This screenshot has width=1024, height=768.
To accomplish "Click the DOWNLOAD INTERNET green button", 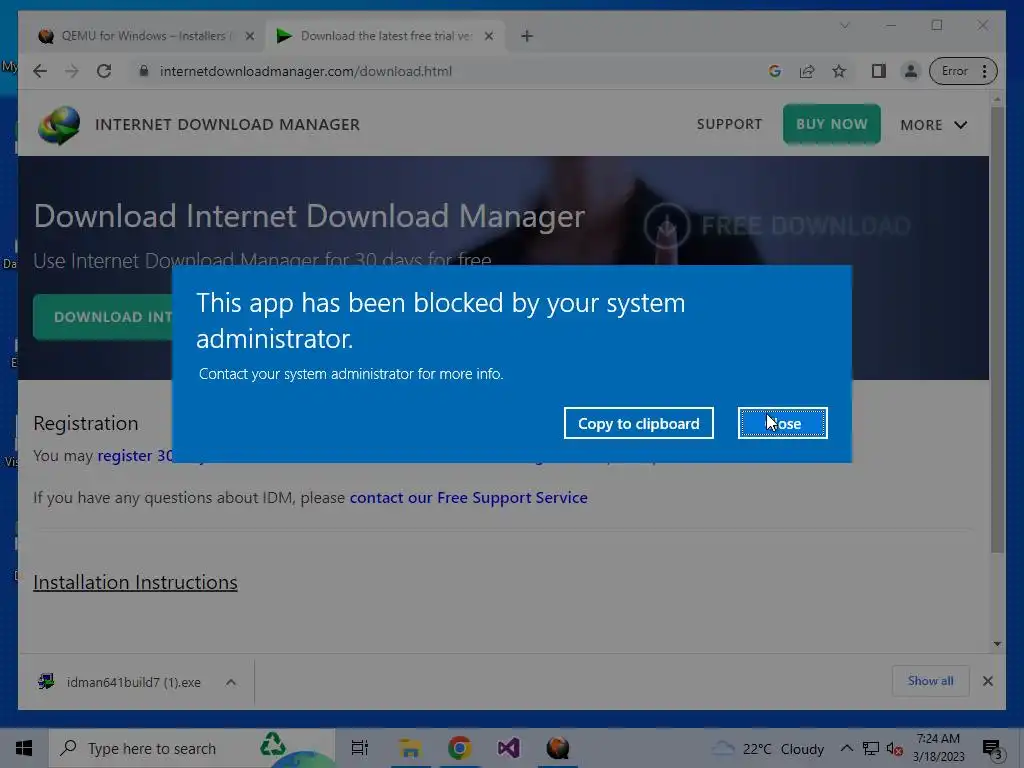I will [103, 317].
